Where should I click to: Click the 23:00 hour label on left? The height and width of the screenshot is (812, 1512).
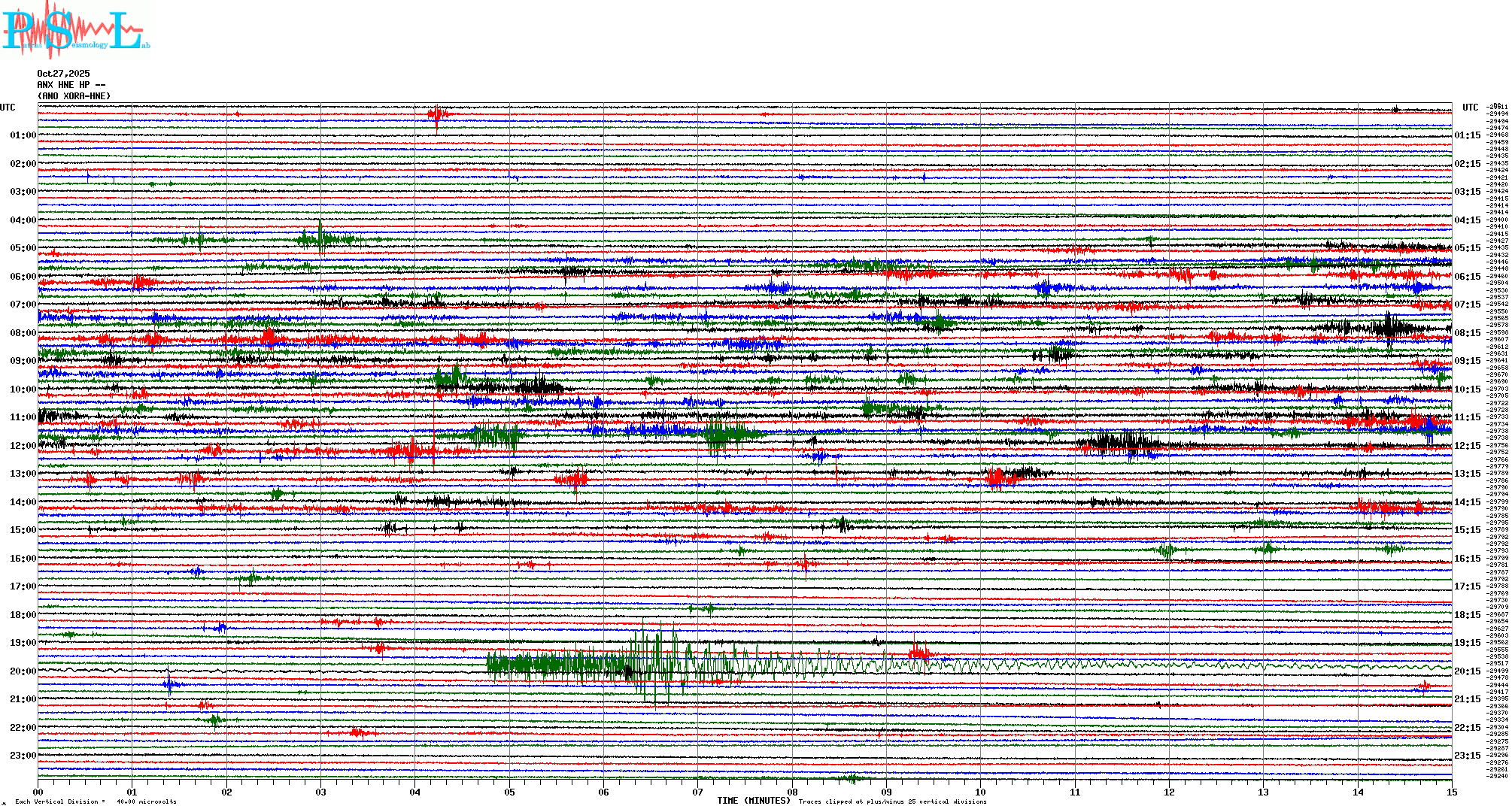point(23,756)
